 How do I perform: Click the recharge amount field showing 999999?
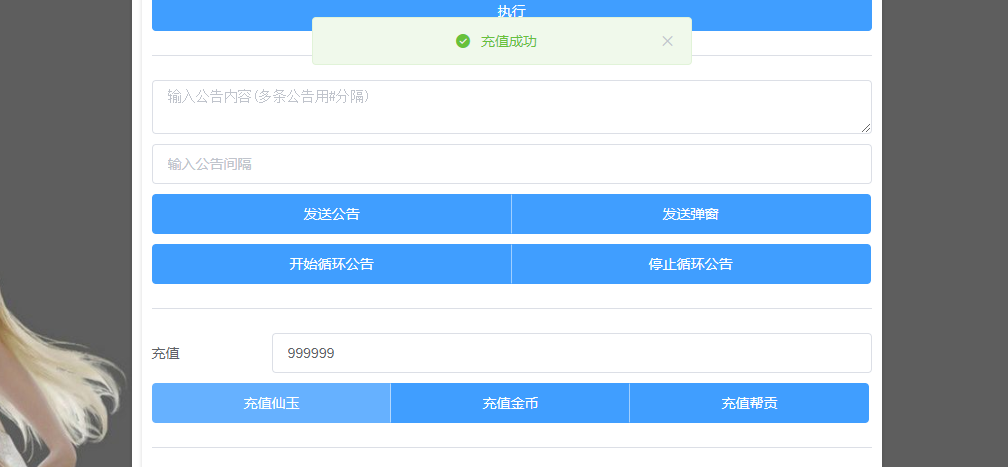point(572,353)
